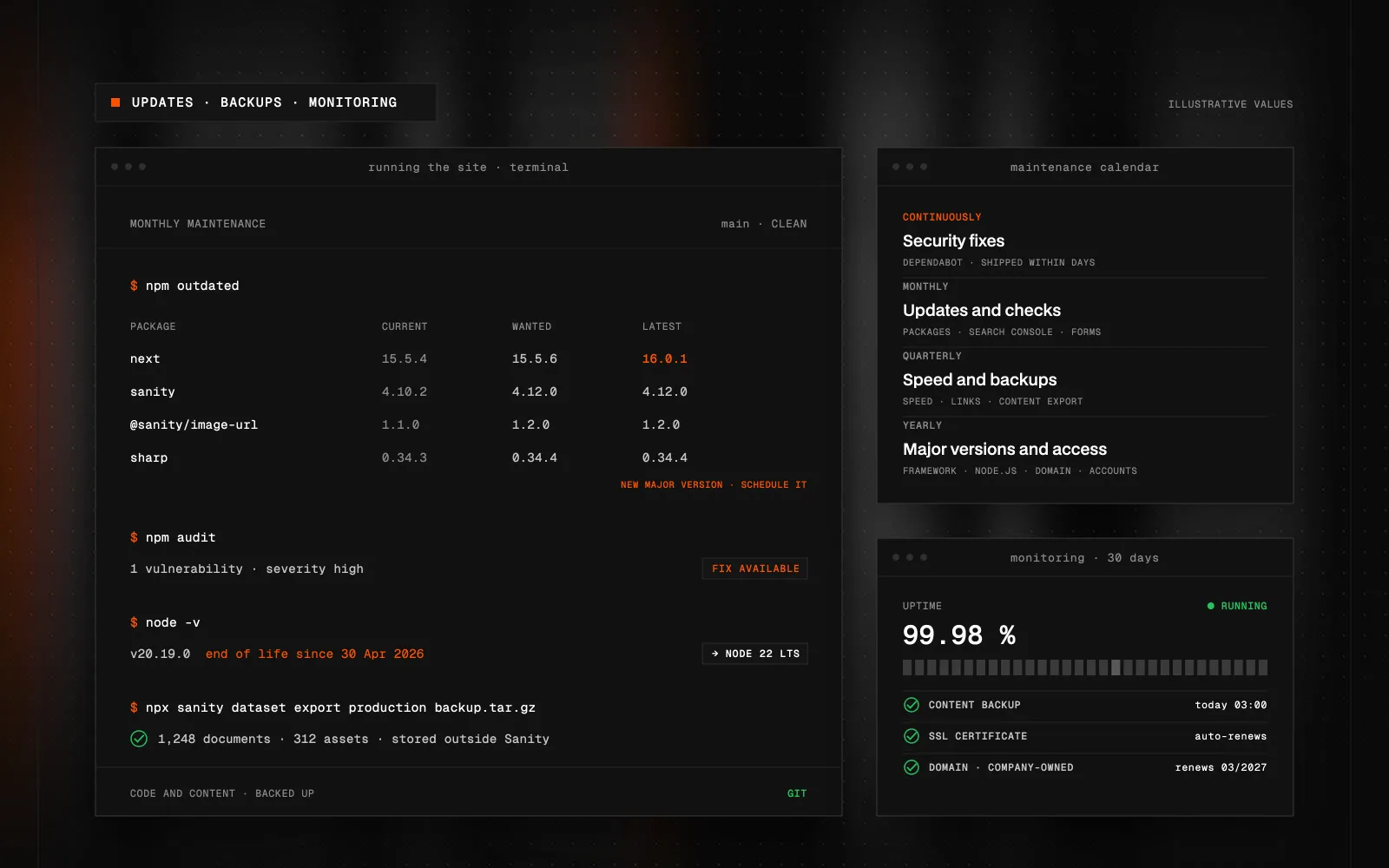Select UPDATES in the header bar

point(162,102)
